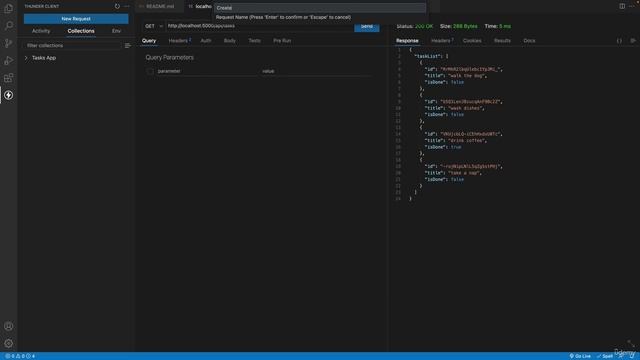Click the Query Parameters heading
Viewport: 640px width, 360px height.
click(x=170, y=58)
